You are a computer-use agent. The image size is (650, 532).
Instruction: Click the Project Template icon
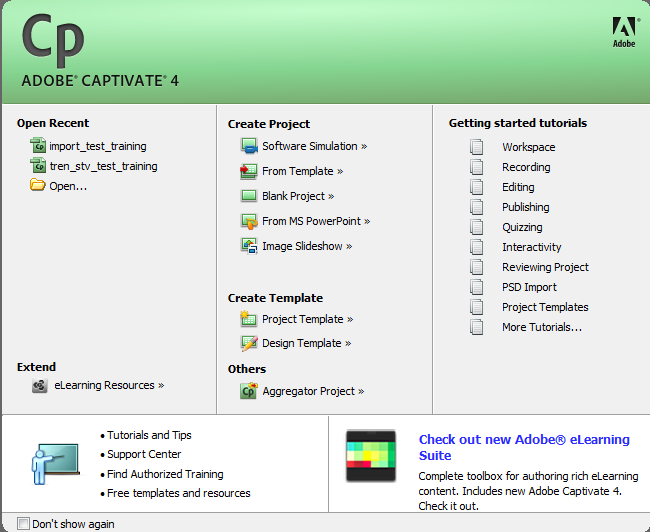coord(248,318)
